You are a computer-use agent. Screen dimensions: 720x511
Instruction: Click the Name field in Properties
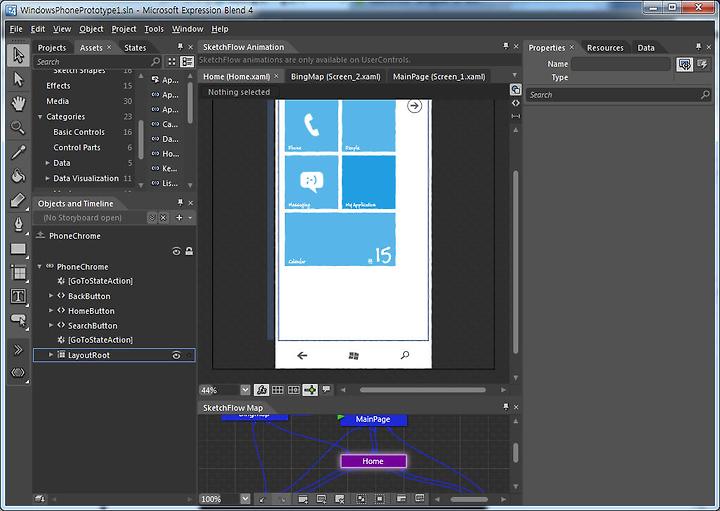click(621, 64)
